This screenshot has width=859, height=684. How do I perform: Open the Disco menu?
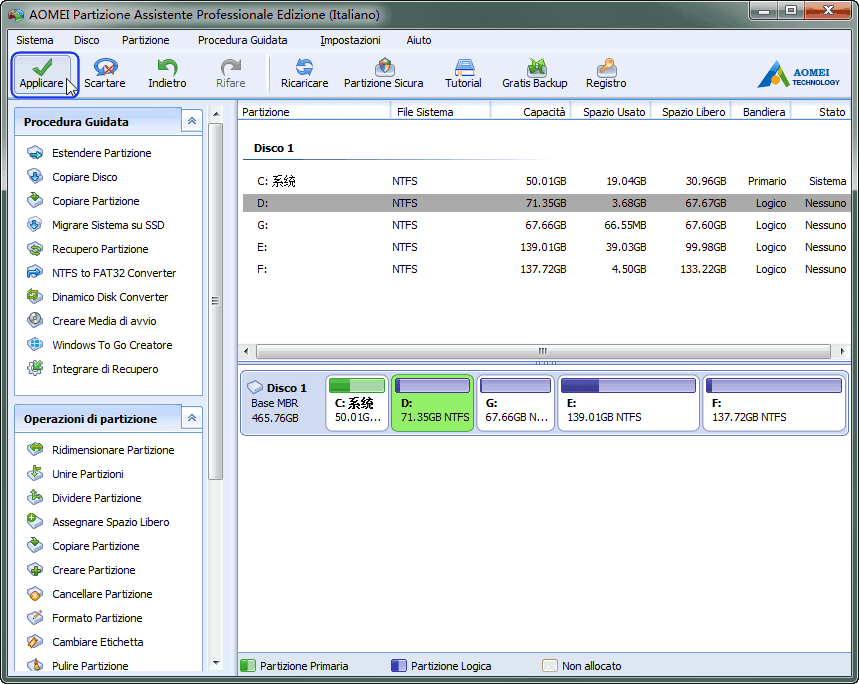point(87,40)
